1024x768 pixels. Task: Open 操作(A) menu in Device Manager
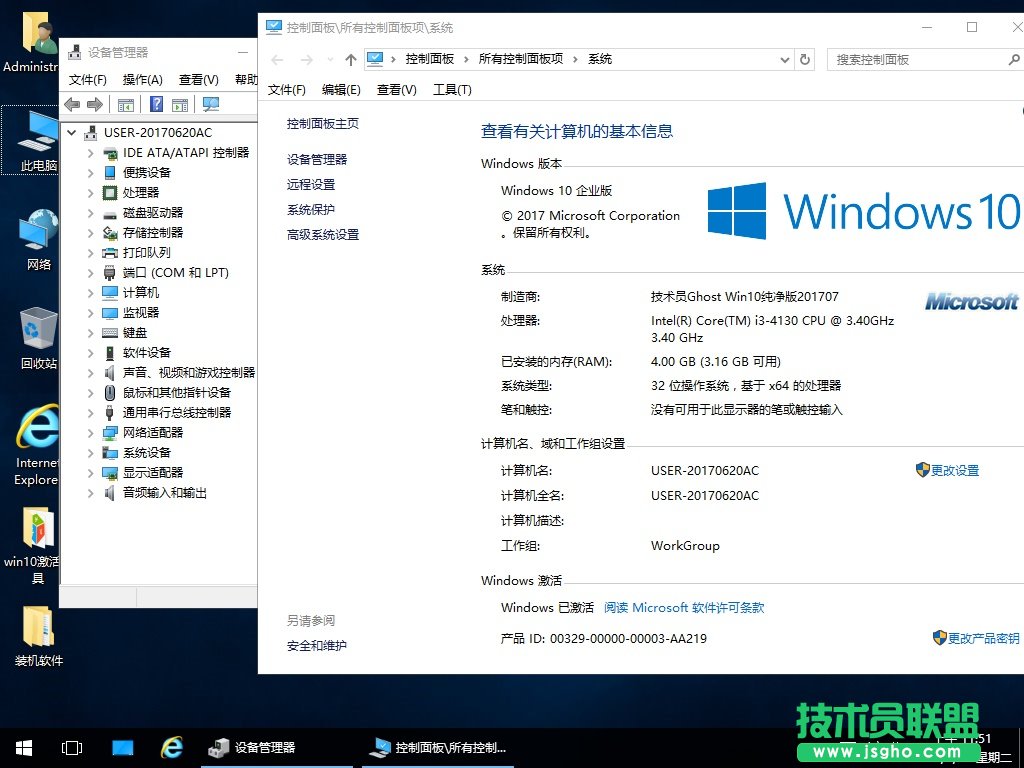pos(142,80)
